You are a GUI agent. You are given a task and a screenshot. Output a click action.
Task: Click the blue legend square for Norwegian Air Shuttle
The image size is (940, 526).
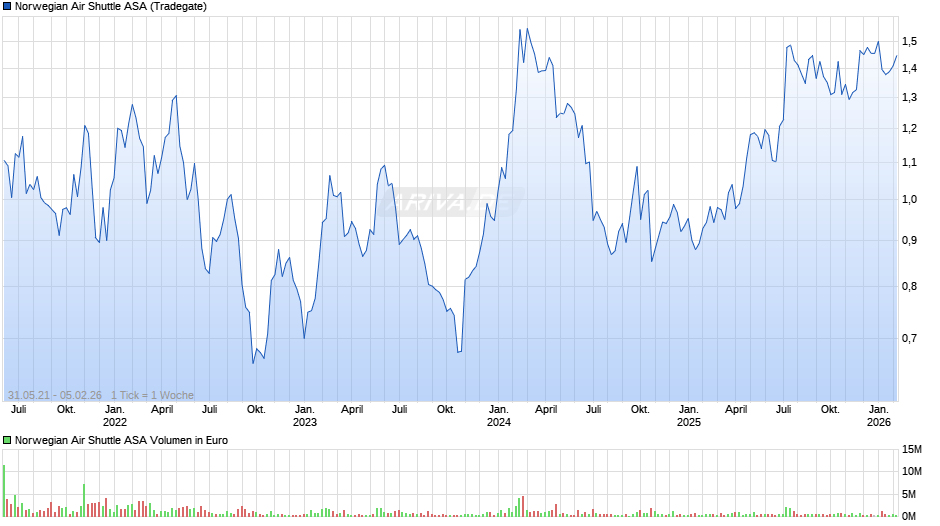[x=7, y=7]
